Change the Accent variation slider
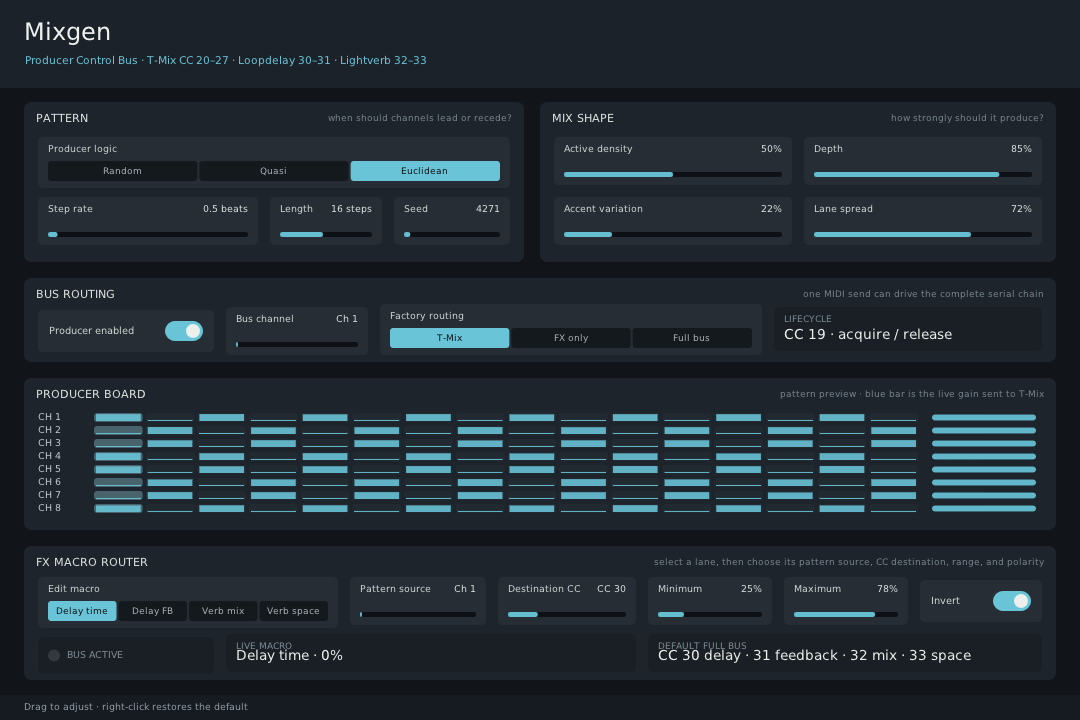The height and width of the screenshot is (720, 1080). [x=672, y=234]
